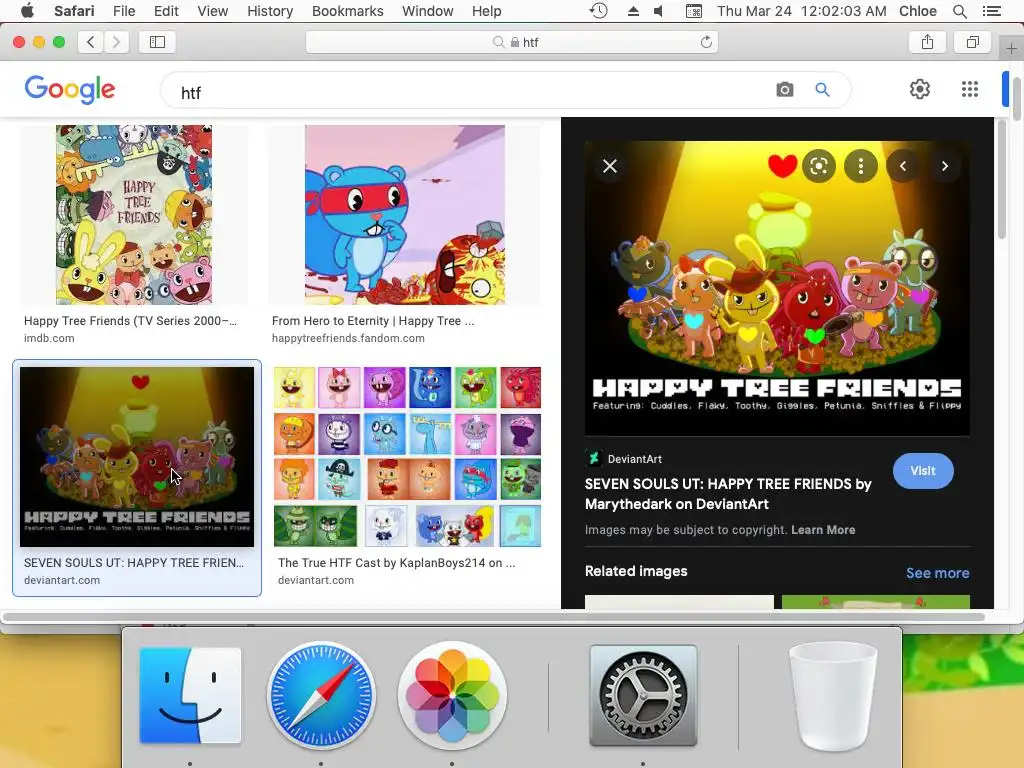
Task: Open Notification Center icon
Action: tap(991, 11)
